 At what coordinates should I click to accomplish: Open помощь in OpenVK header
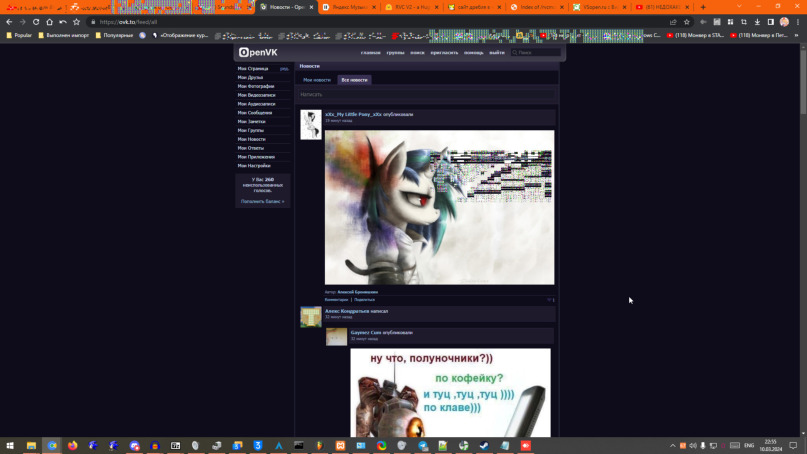click(x=473, y=53)
